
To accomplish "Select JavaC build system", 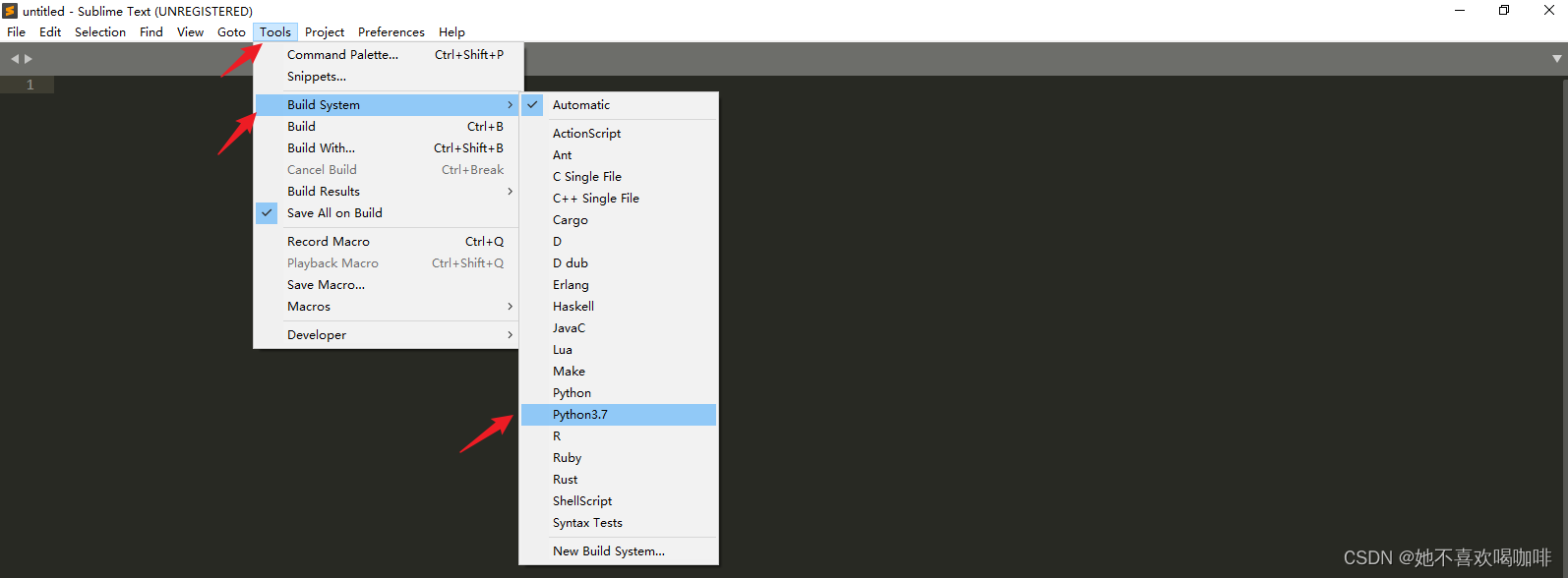I will (619, 327).
